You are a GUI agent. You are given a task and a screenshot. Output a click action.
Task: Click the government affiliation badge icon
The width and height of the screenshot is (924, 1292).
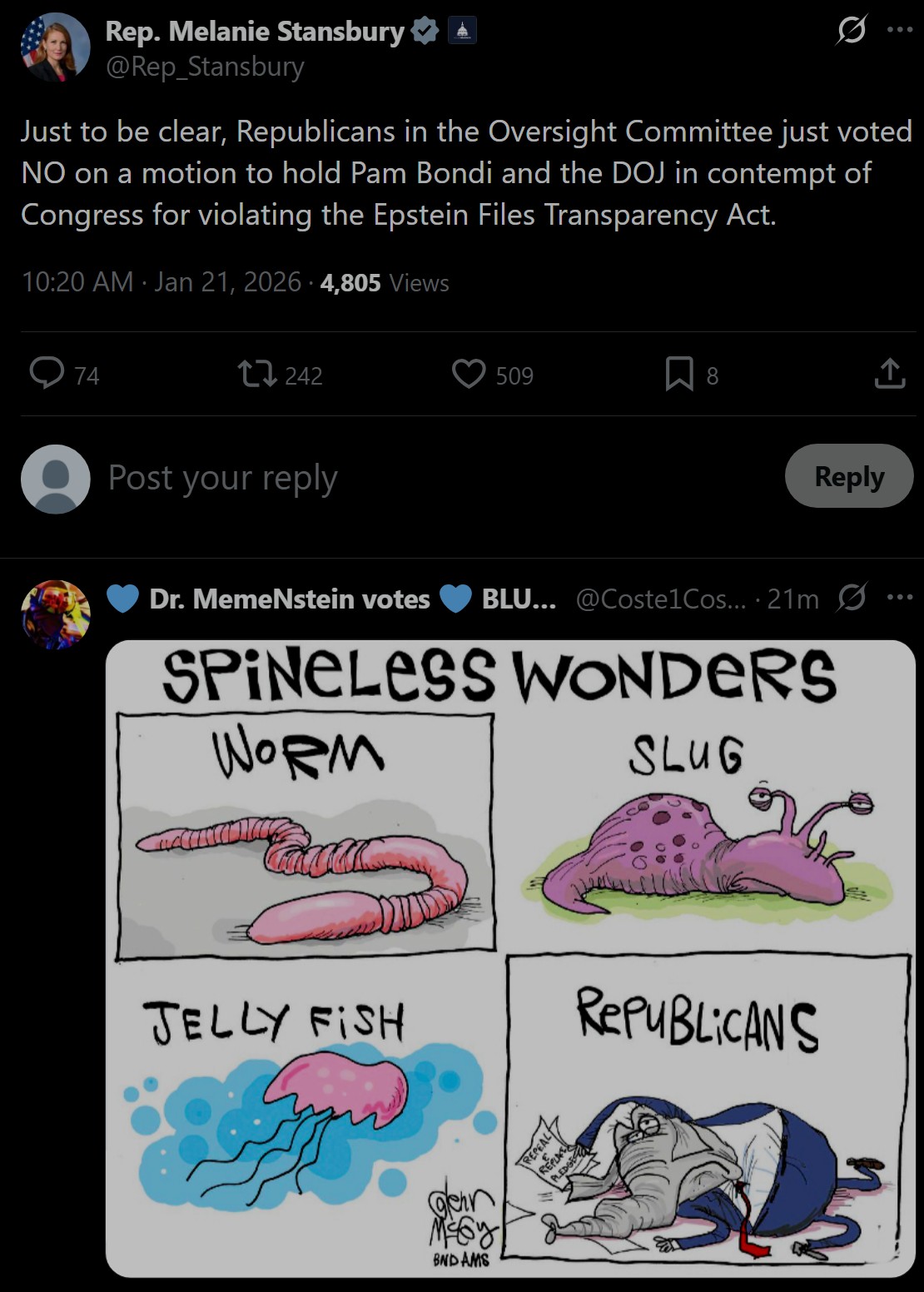pos(463,32)
